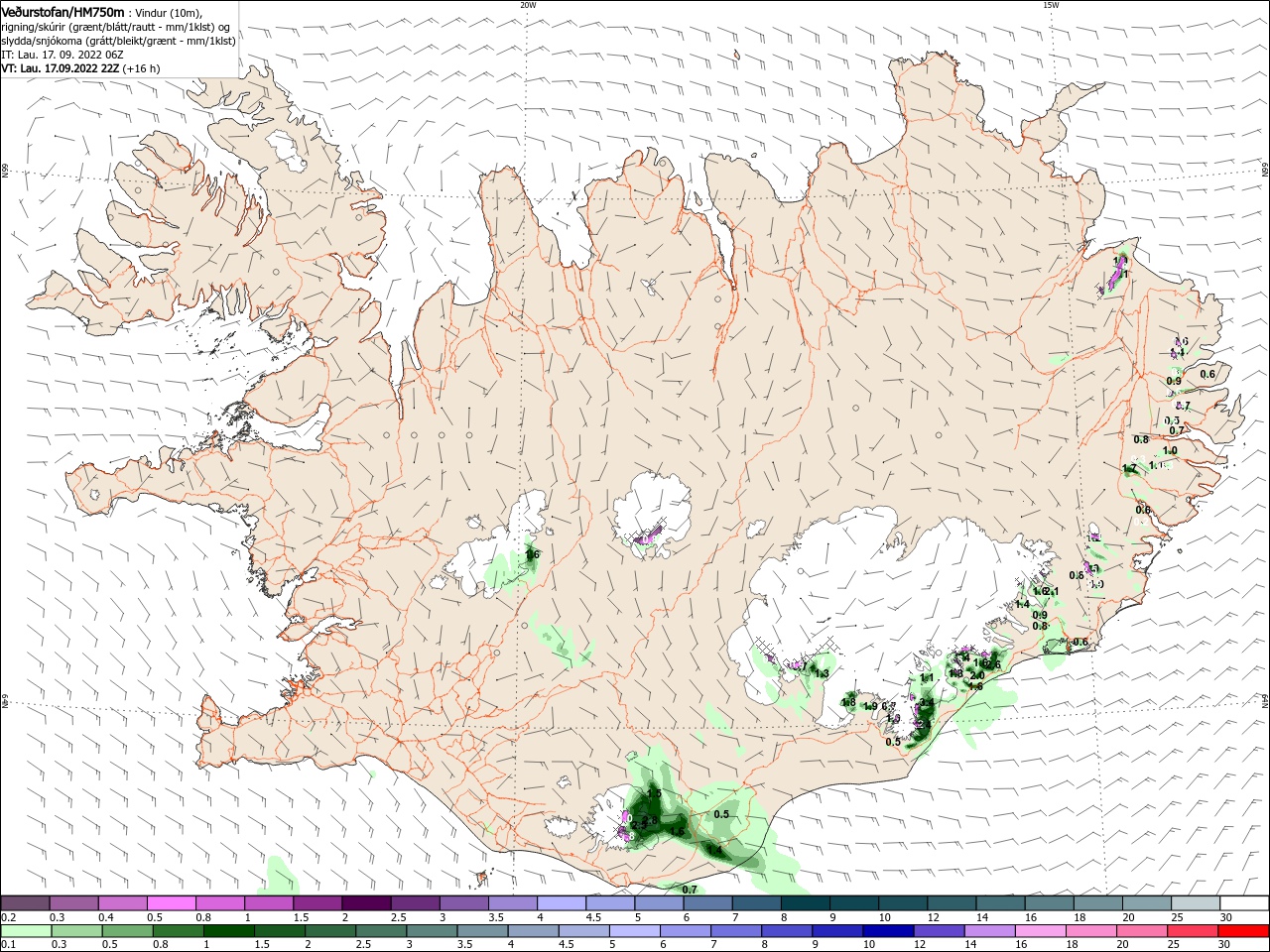Pick the bottom-row palest green swatch at 0.1
Viewport: 1270px width, 952px height.
coord(26,931)
